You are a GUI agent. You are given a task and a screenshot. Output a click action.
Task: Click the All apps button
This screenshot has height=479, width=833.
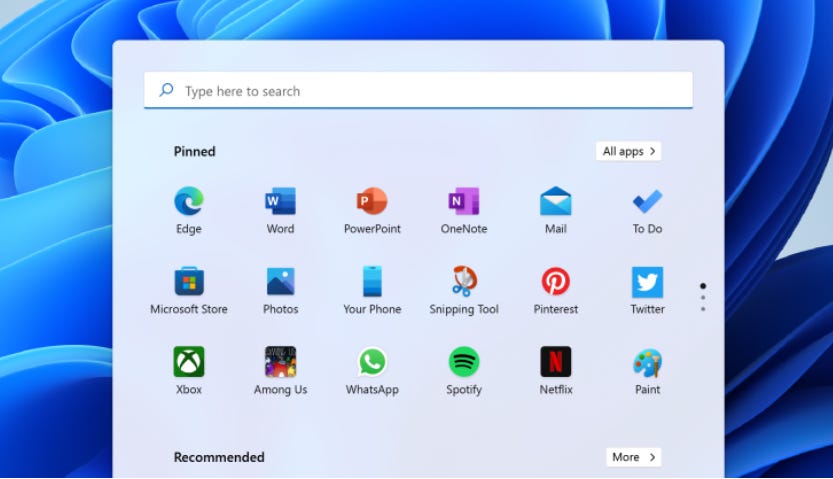click(x=628, y=151)
